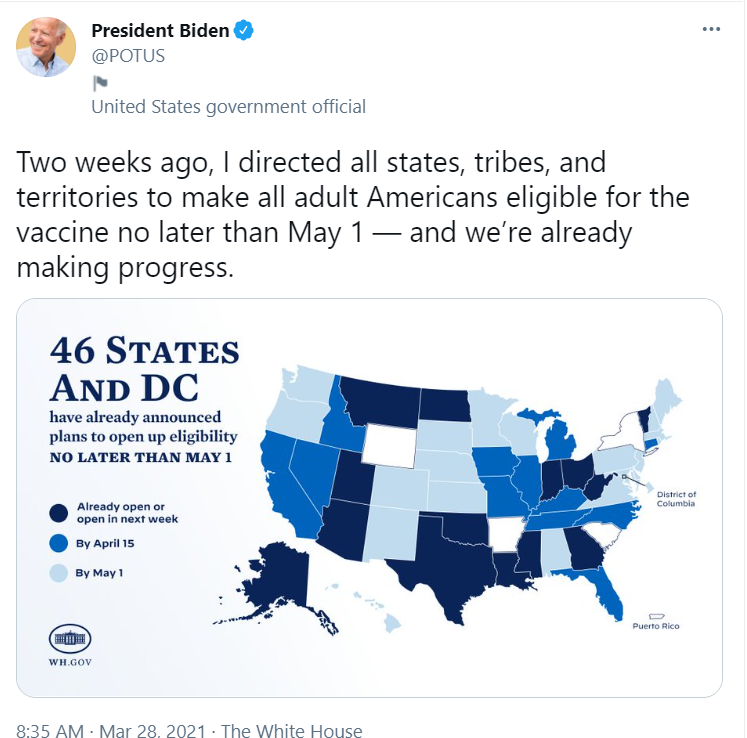747x738 pixels.
Task: Click the District of Columbia label
Action: [676, 499]
